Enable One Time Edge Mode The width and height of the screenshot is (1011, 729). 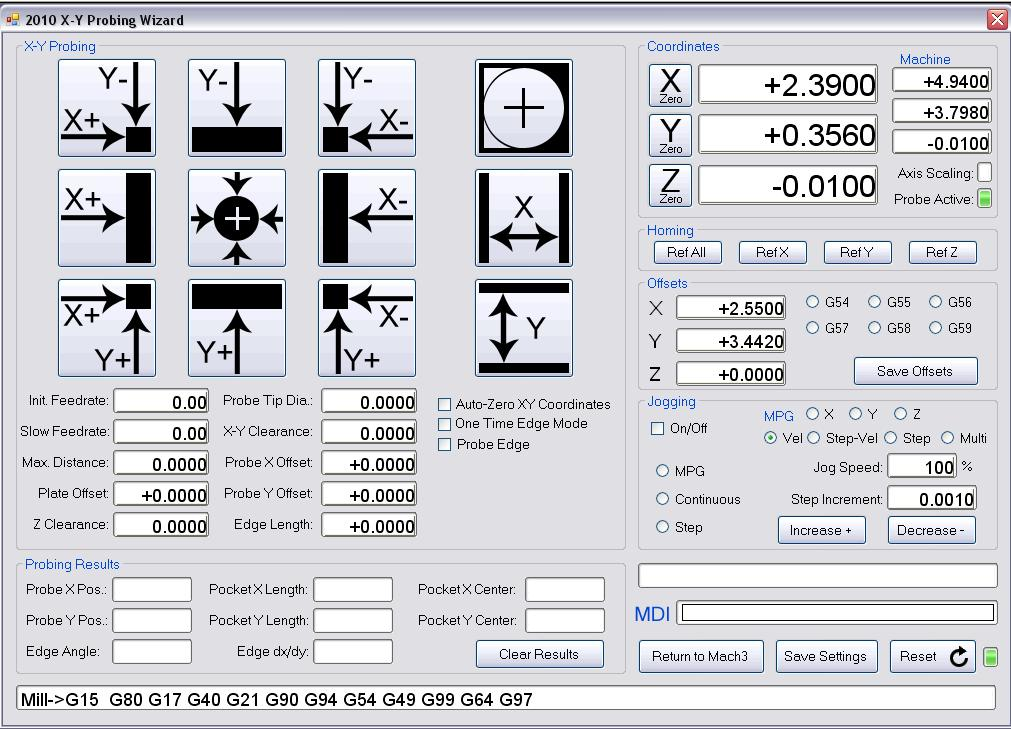[x=444, y=424]
